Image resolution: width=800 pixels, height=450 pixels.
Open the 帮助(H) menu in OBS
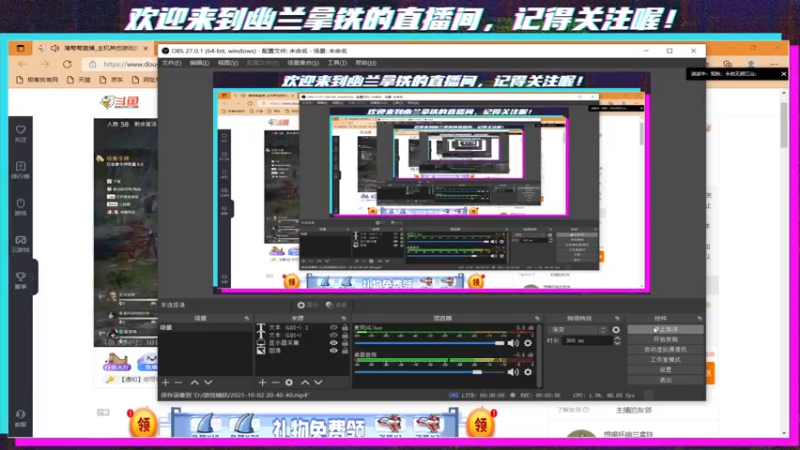pyautogui.click(x=366, y=63)
